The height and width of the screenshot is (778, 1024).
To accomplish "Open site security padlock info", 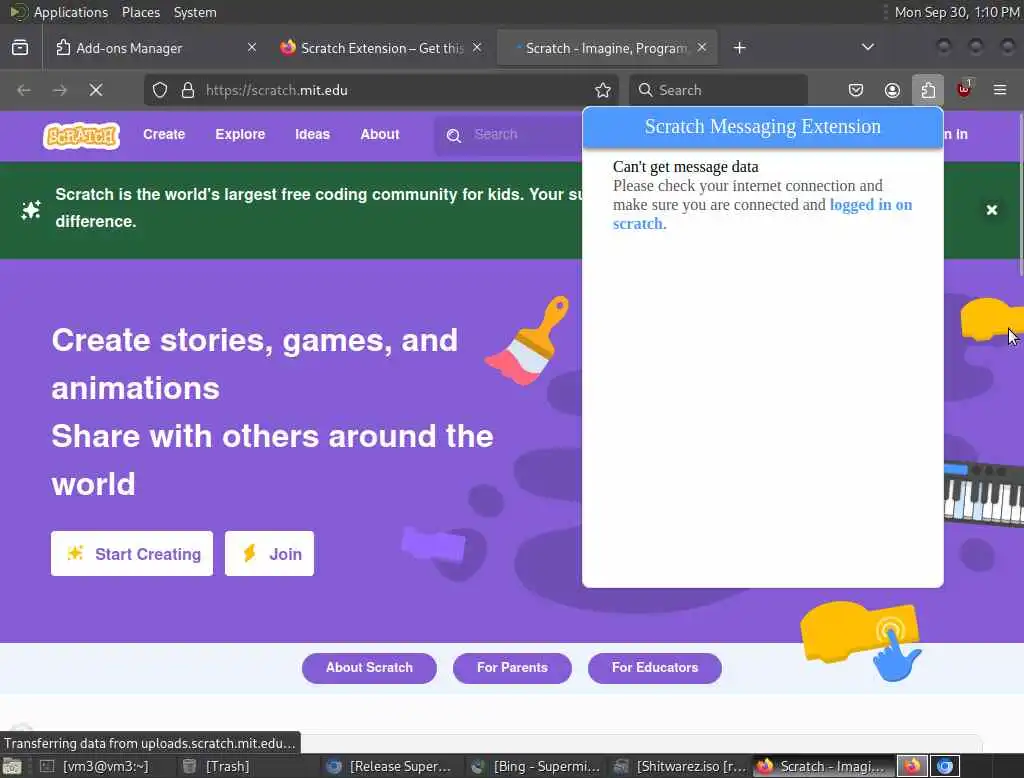I will 188,90.
